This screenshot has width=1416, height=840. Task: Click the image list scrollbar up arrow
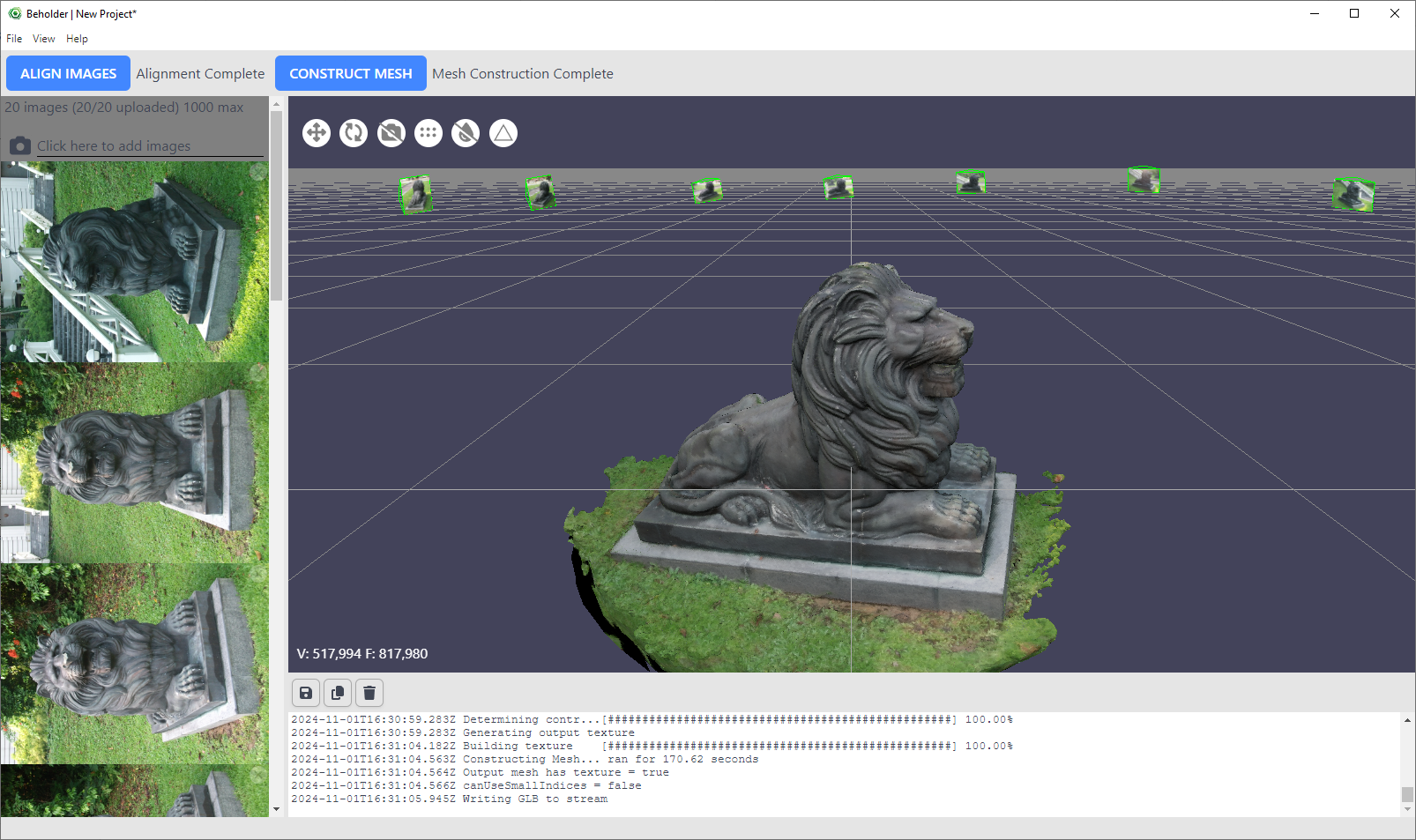pos(276,104)
